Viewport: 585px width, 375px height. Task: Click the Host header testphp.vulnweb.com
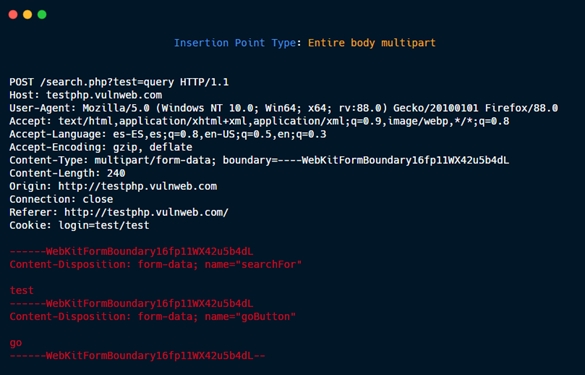pos(104,95)
